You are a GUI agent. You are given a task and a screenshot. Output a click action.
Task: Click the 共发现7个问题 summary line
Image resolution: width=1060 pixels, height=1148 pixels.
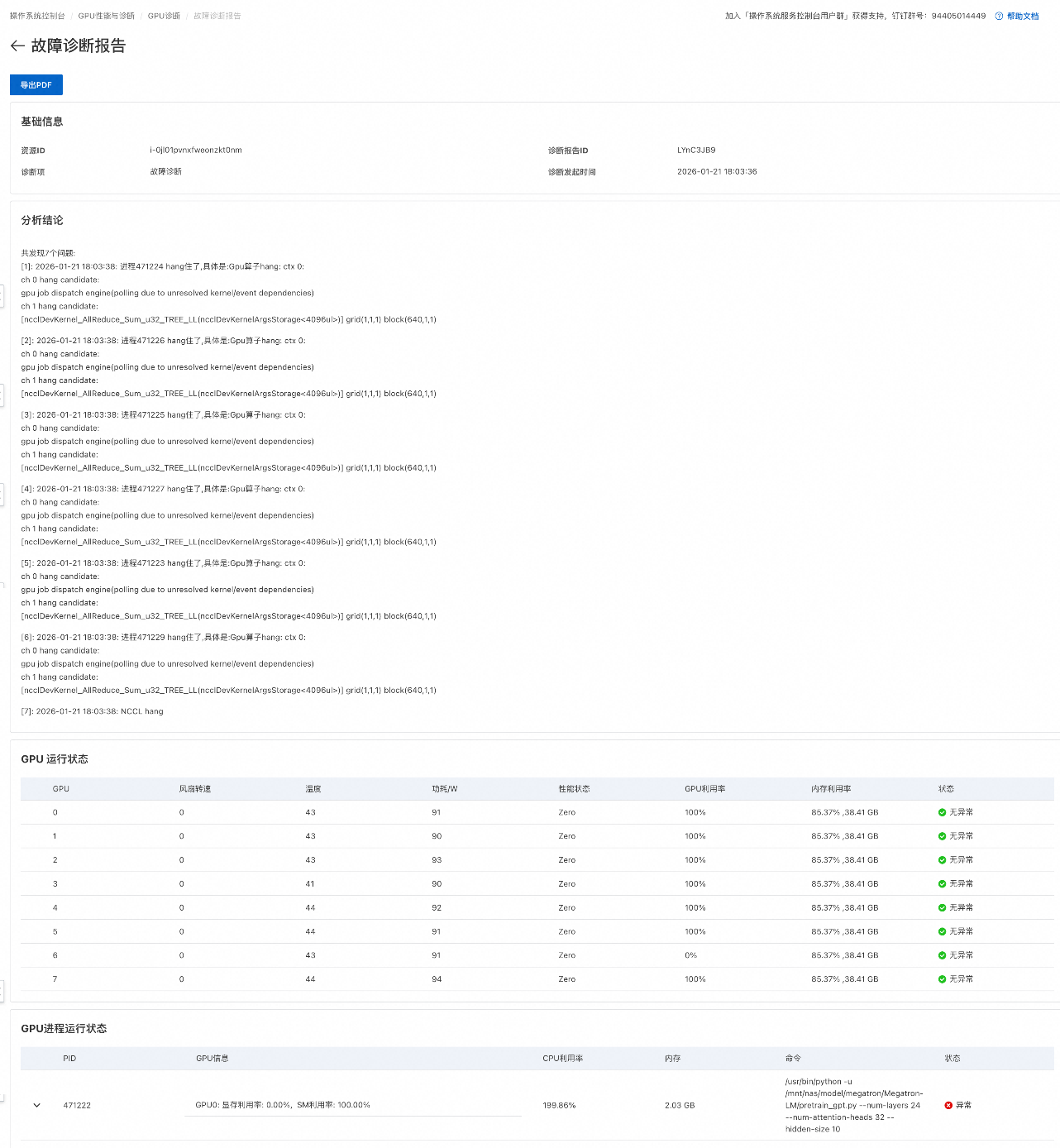[x=48, y=253]
